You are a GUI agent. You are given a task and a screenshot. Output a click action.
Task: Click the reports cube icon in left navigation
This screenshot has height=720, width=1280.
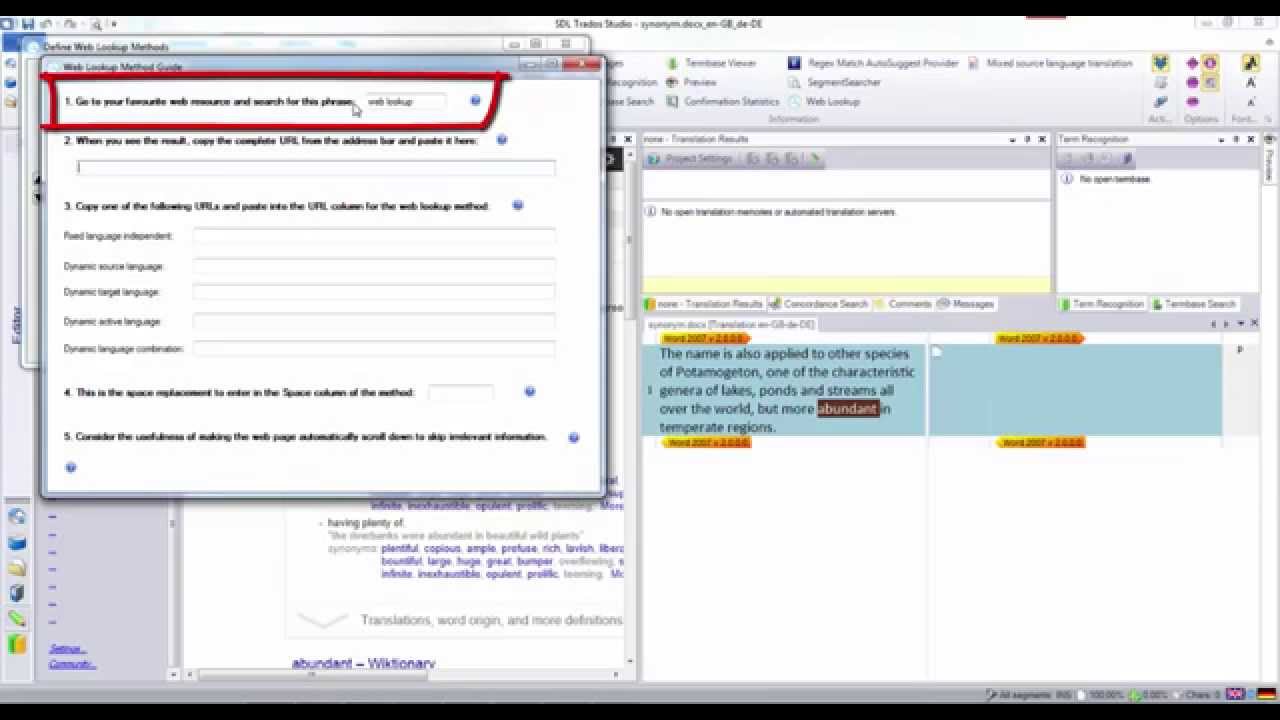[x=17, y=593]
